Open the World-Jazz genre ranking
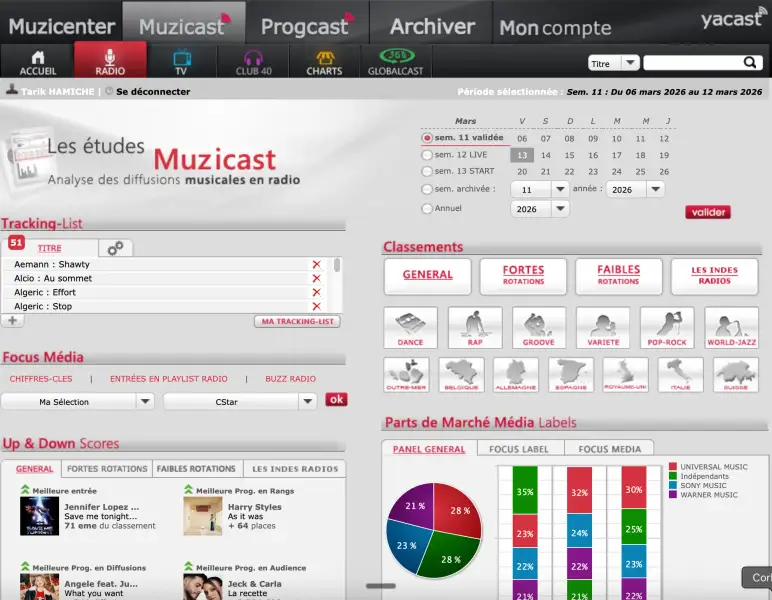This screenshot has height=600, width=772. click(x=732, y=328)
